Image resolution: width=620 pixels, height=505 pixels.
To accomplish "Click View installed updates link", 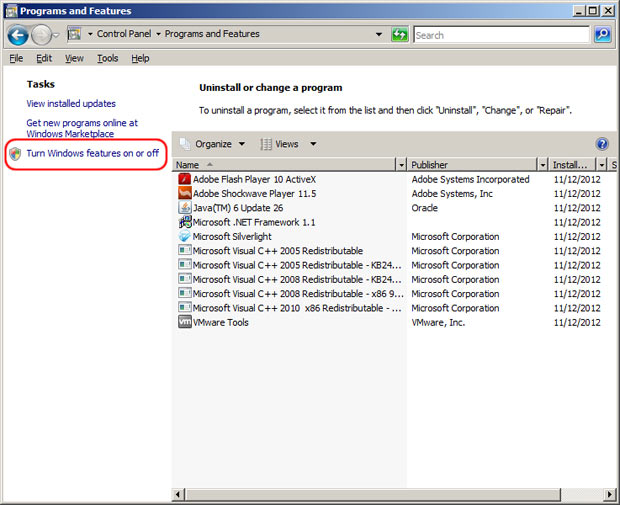I will click(x=71, y=104).
